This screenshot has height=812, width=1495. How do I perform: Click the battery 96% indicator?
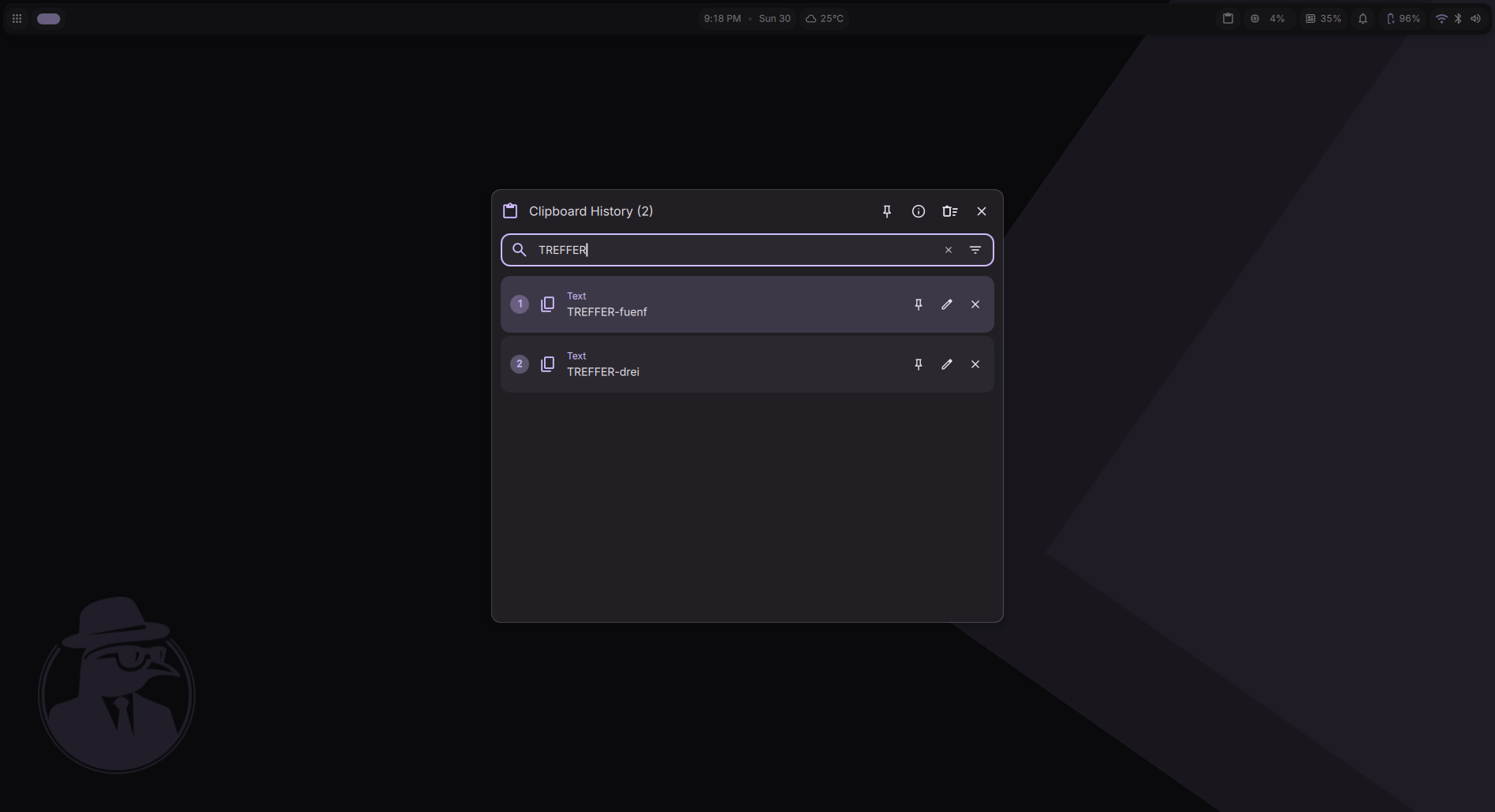(x=1404, y=18)
